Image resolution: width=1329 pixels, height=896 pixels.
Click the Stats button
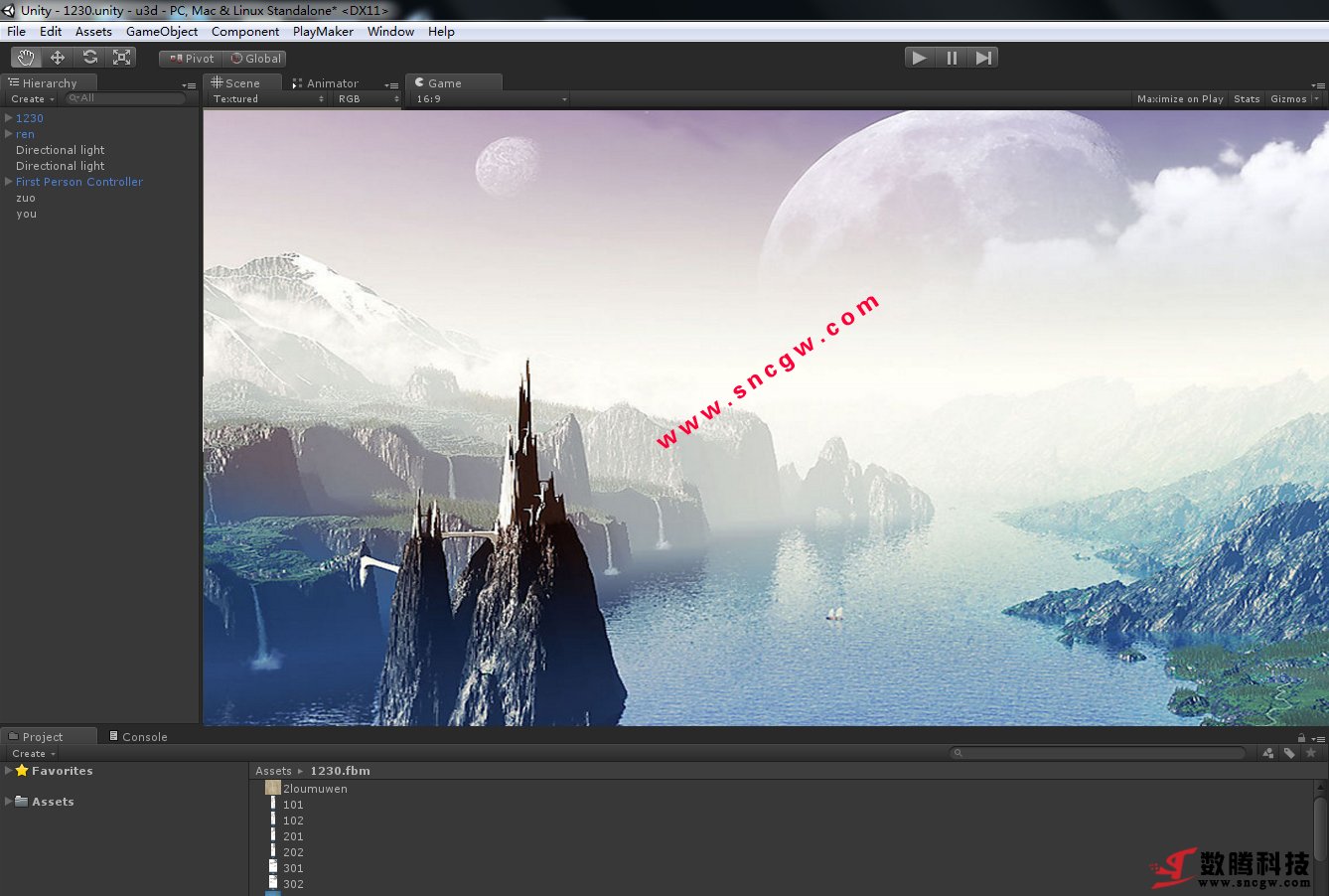(x=1247, y=99)
